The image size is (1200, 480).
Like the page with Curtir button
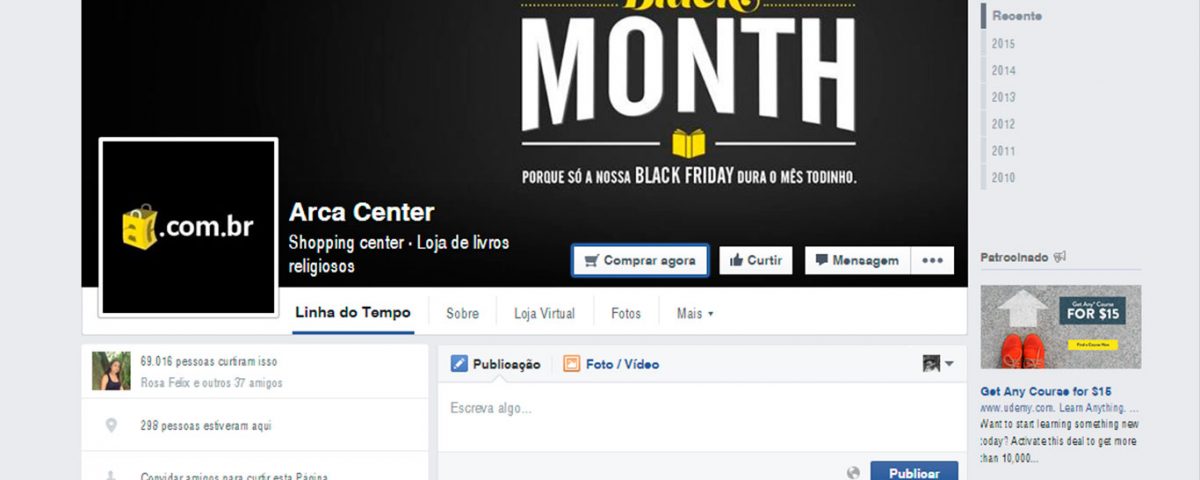[755, 260]
